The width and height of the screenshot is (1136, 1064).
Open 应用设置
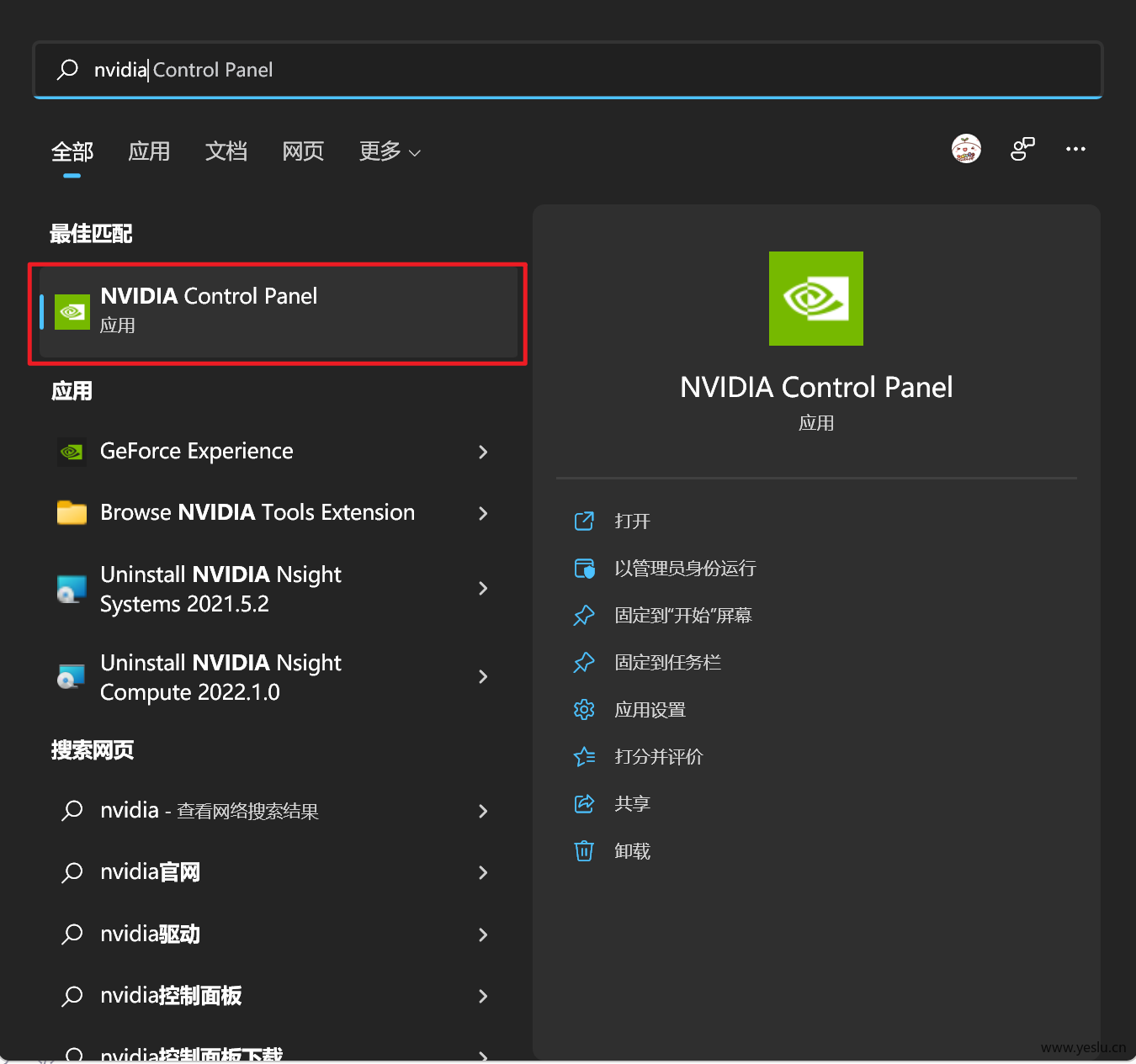[x=650, y=710]
